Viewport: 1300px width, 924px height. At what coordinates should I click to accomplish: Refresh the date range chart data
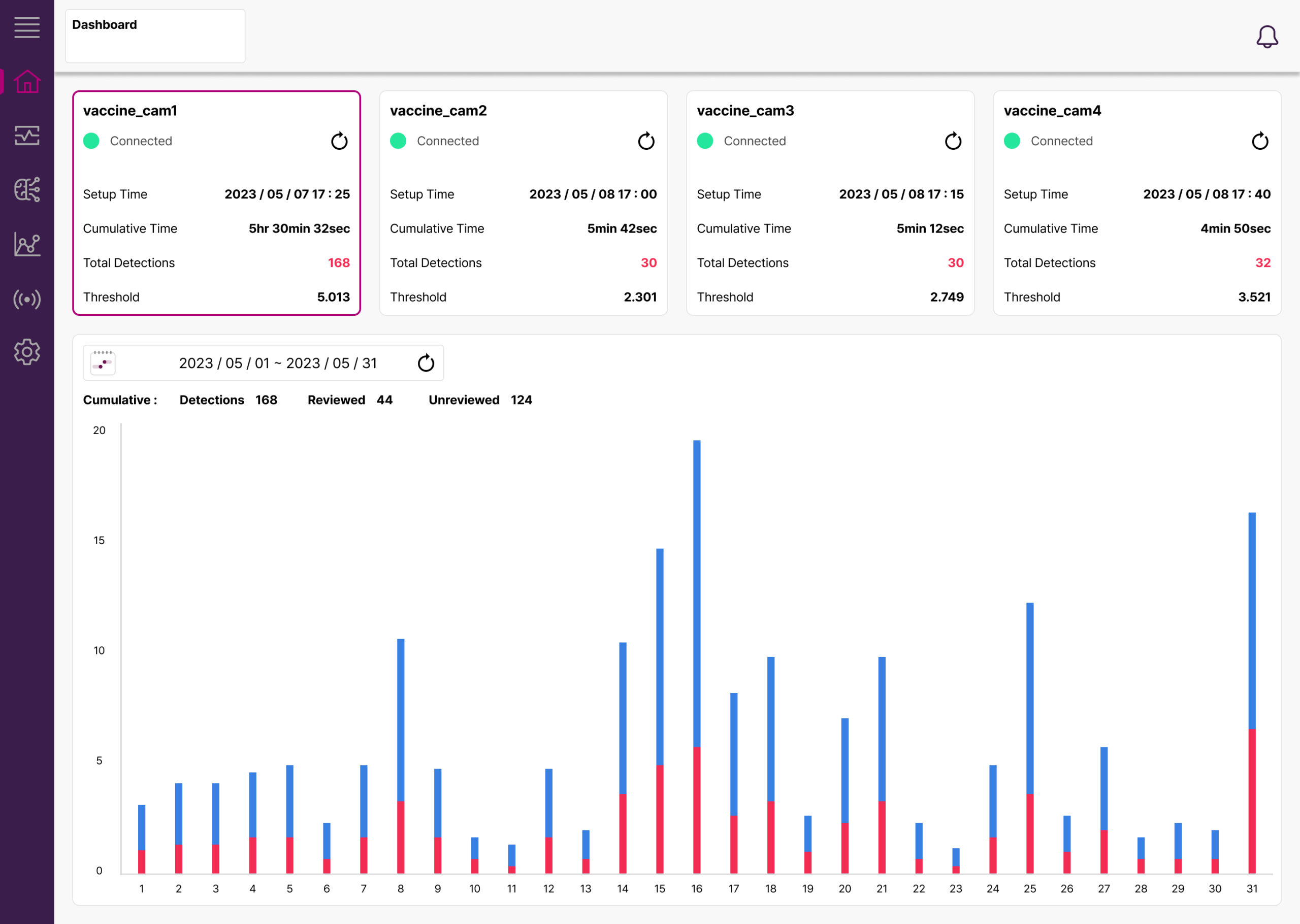tap(426, 362)
